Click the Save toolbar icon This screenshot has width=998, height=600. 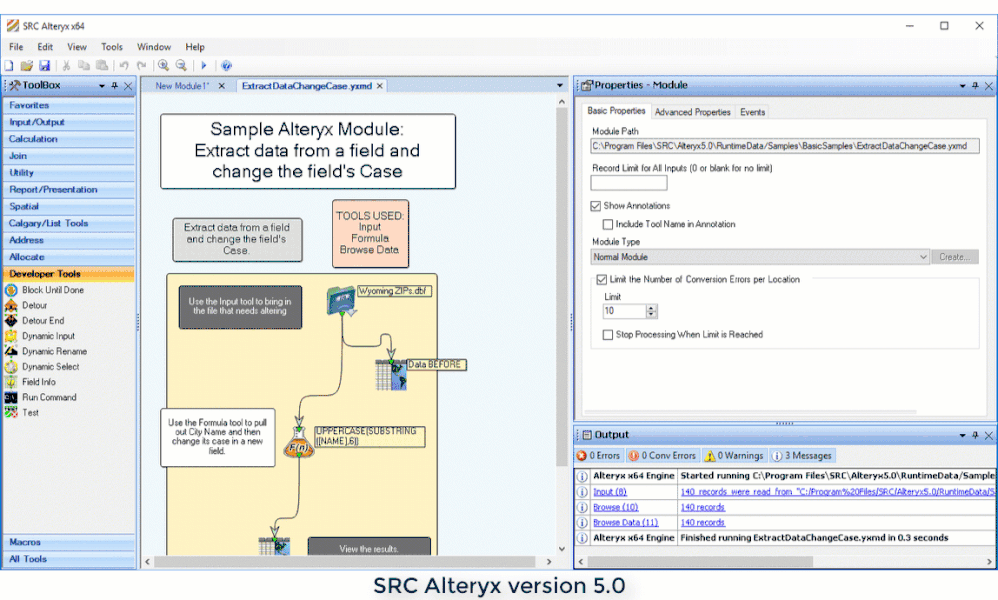pyautogui.click(x=45, y=66)
